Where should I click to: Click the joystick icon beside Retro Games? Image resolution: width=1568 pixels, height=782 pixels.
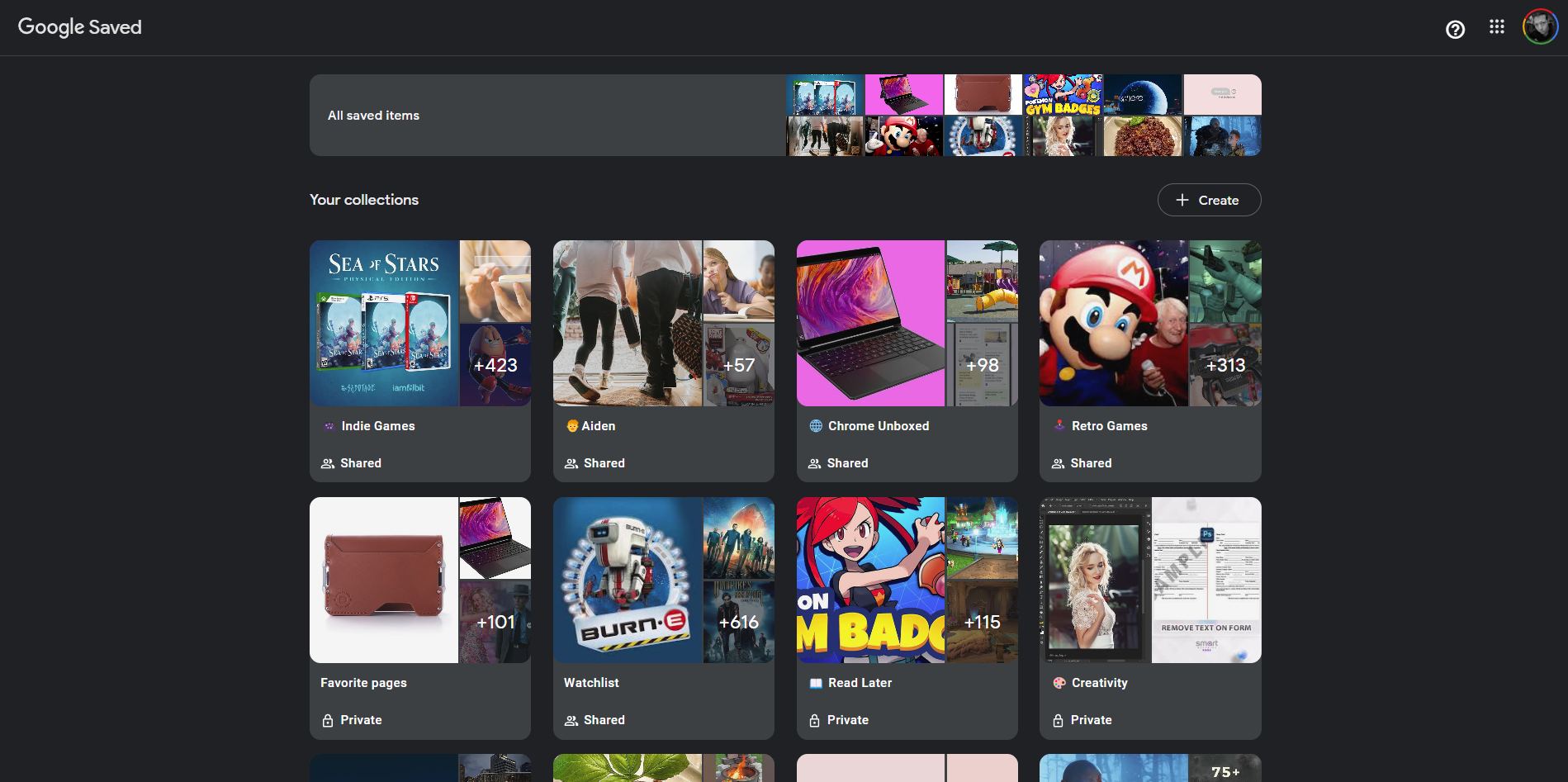pos(1059,425)
